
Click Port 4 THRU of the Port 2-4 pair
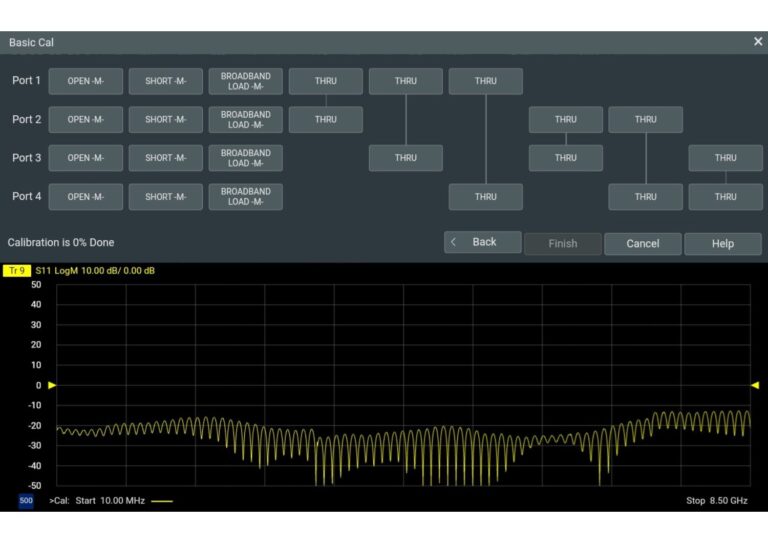646,197
